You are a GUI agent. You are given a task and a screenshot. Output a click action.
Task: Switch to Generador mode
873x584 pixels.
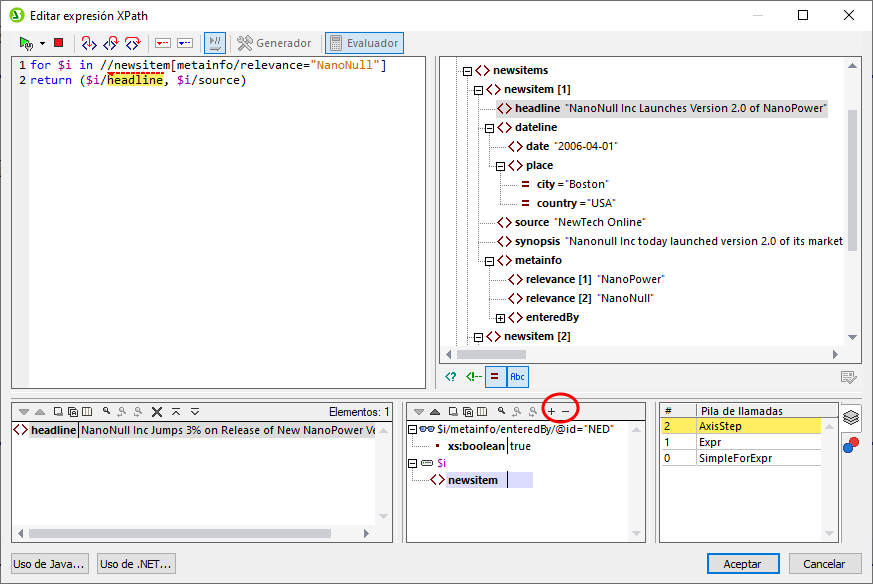tap(274, 43)
